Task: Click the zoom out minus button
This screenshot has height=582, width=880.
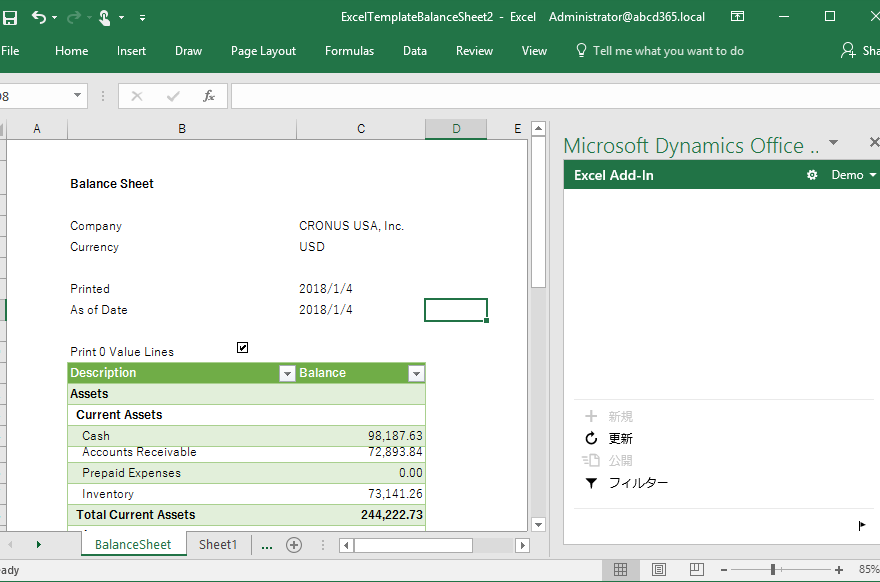Action: tap(724, 570)
